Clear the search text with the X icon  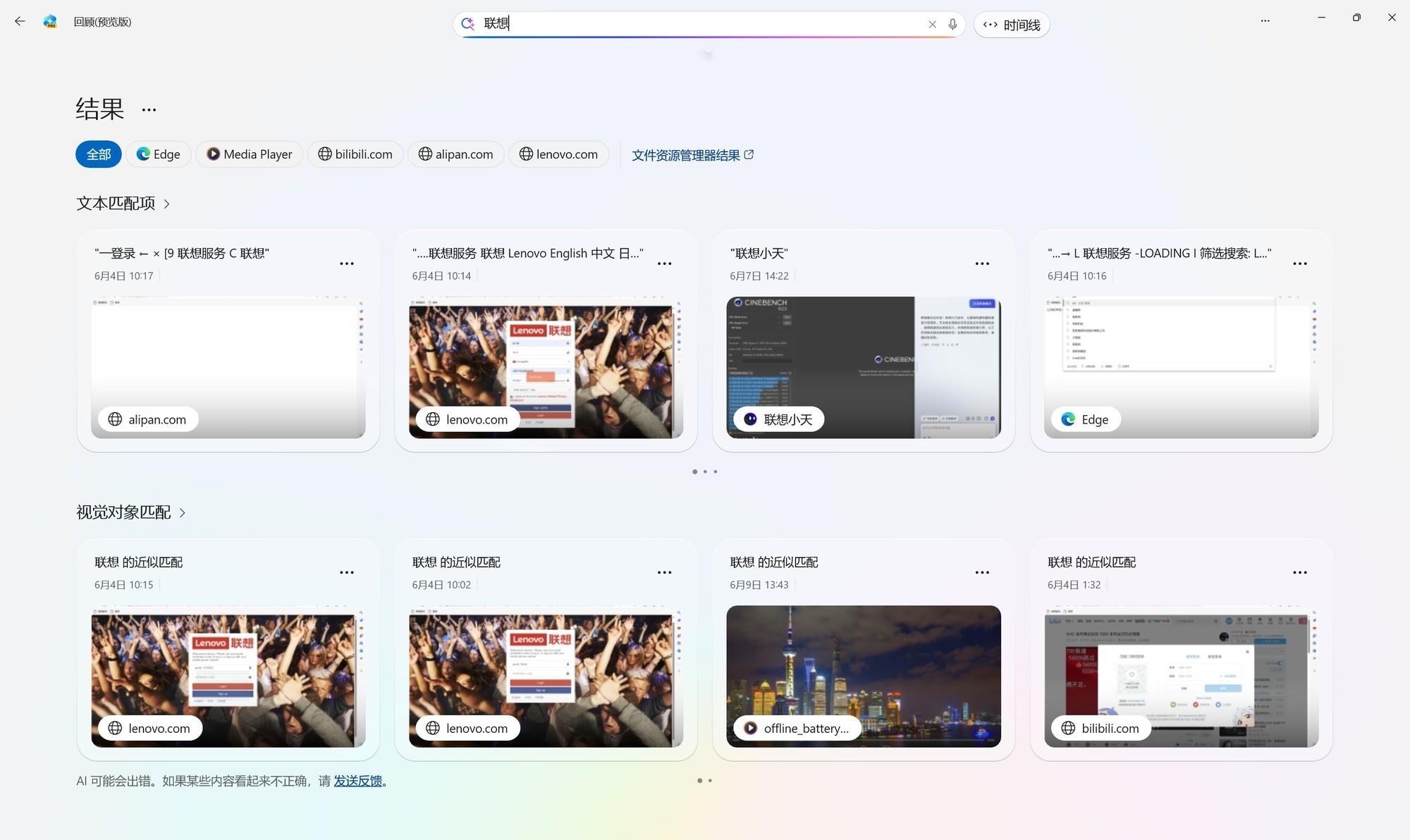coord(932,24)
